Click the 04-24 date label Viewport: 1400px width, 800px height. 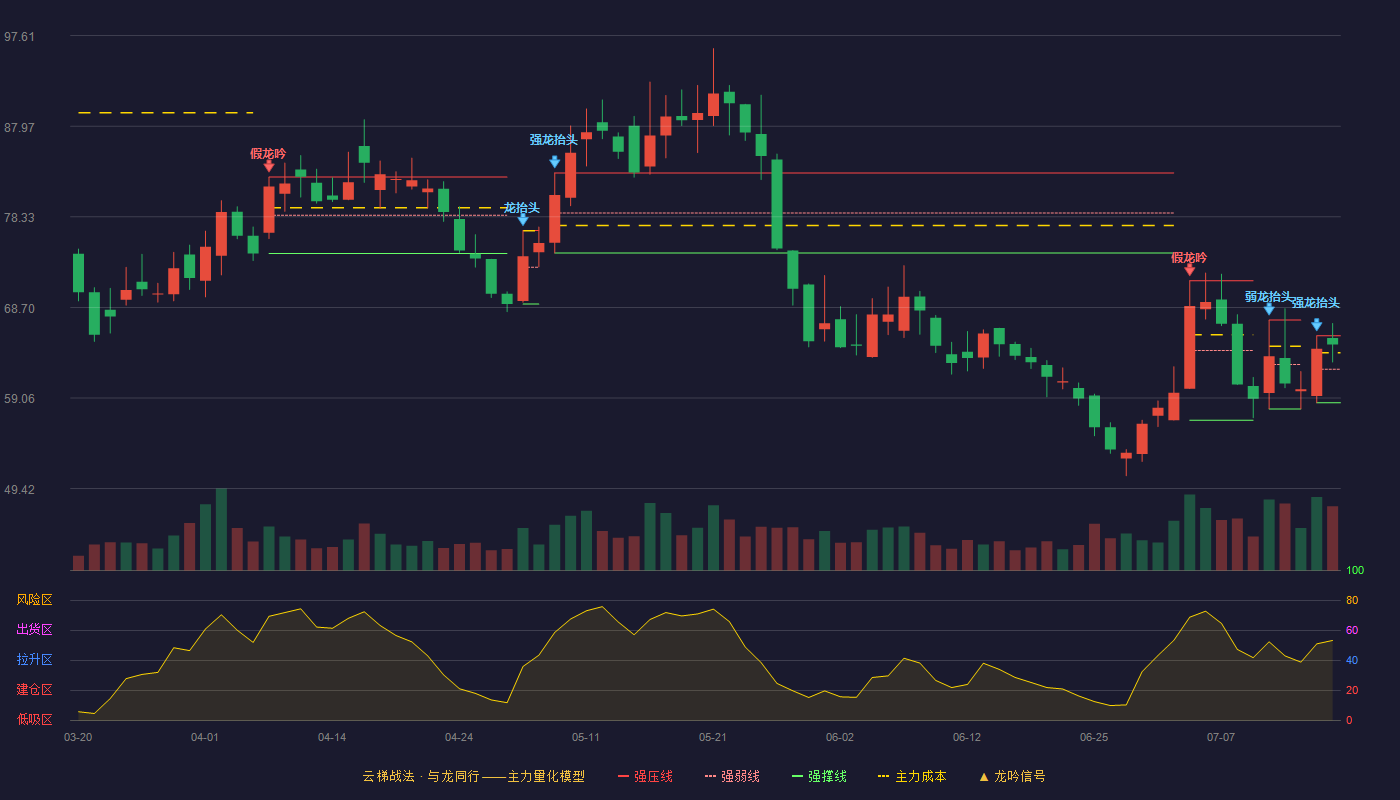tap(459, 737)
